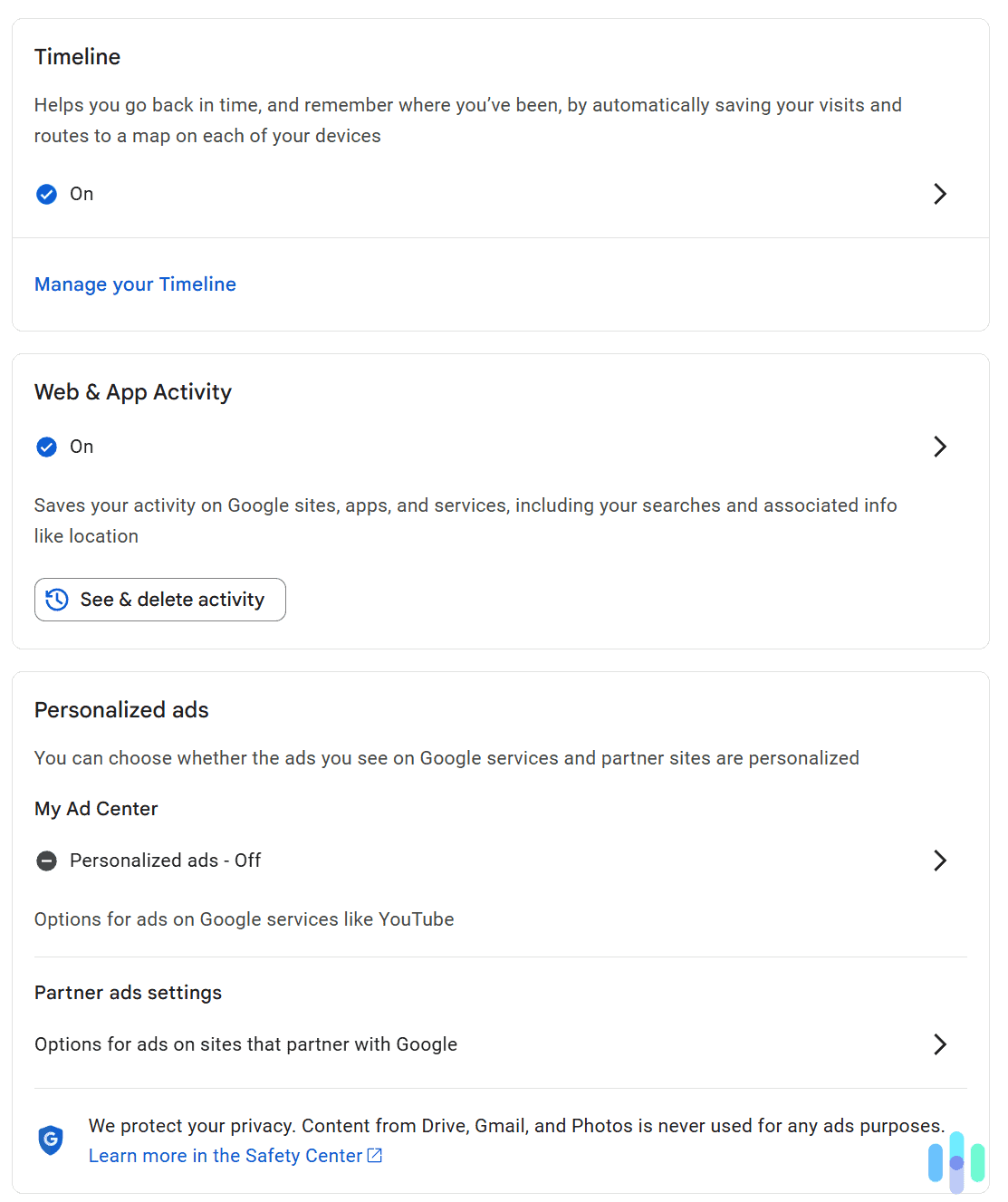Viewport: 1008px width, 1202px height.
Task: Turn on Personalized ads in My Ad Center
Action: tap(164, 861)
